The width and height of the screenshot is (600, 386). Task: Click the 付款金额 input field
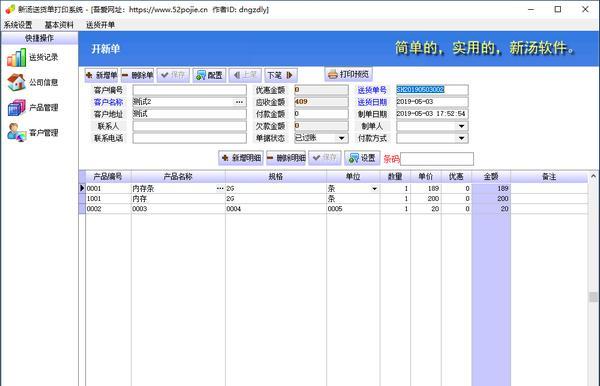pyautogui.click(x=321, y=114)
